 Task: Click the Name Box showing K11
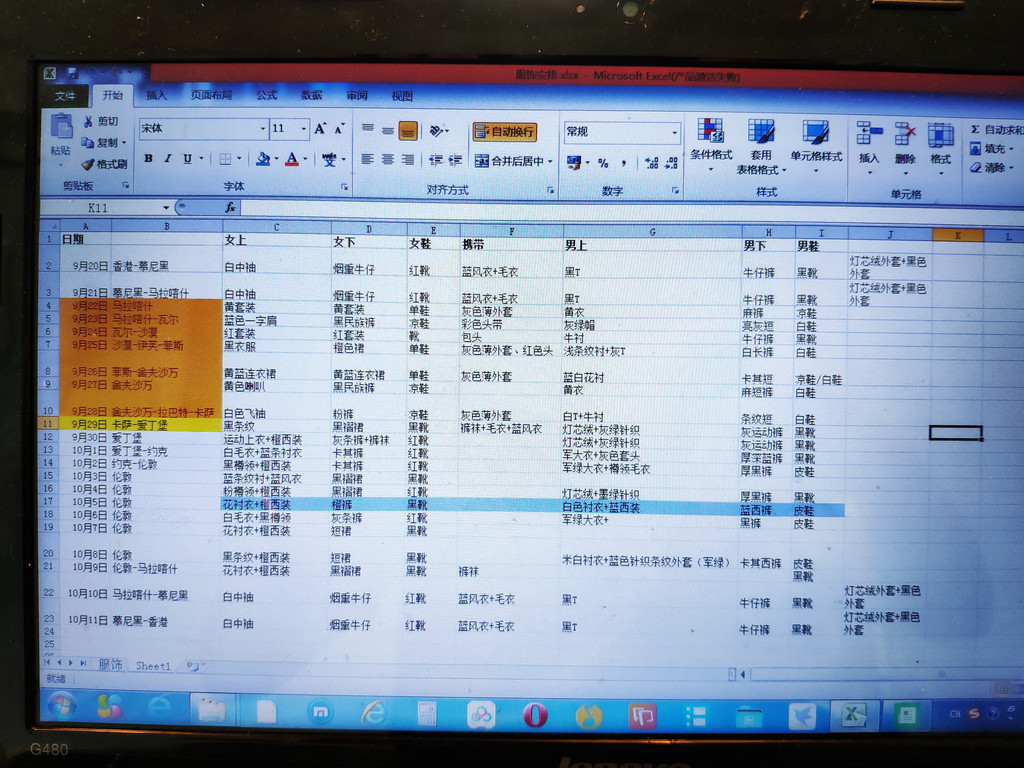click(x=110, y=207)
